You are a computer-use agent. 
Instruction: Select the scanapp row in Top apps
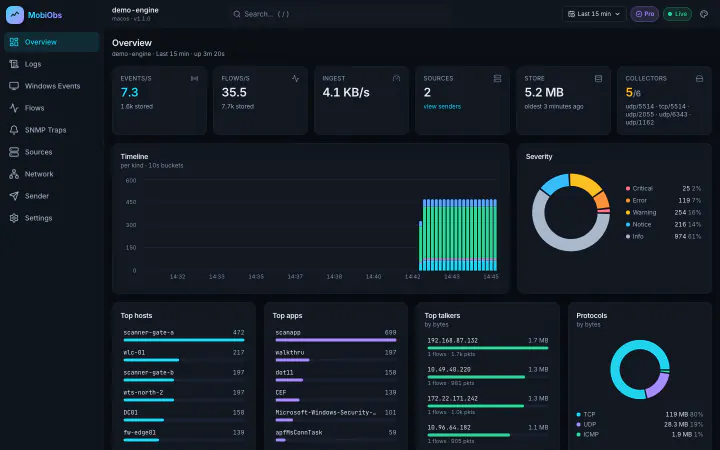coord(336,336)
